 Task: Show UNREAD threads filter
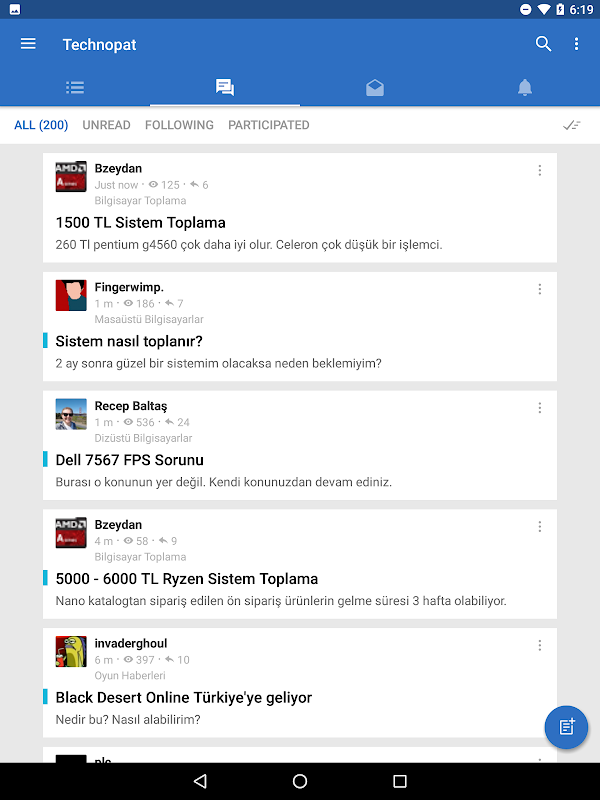pos(107,125)
